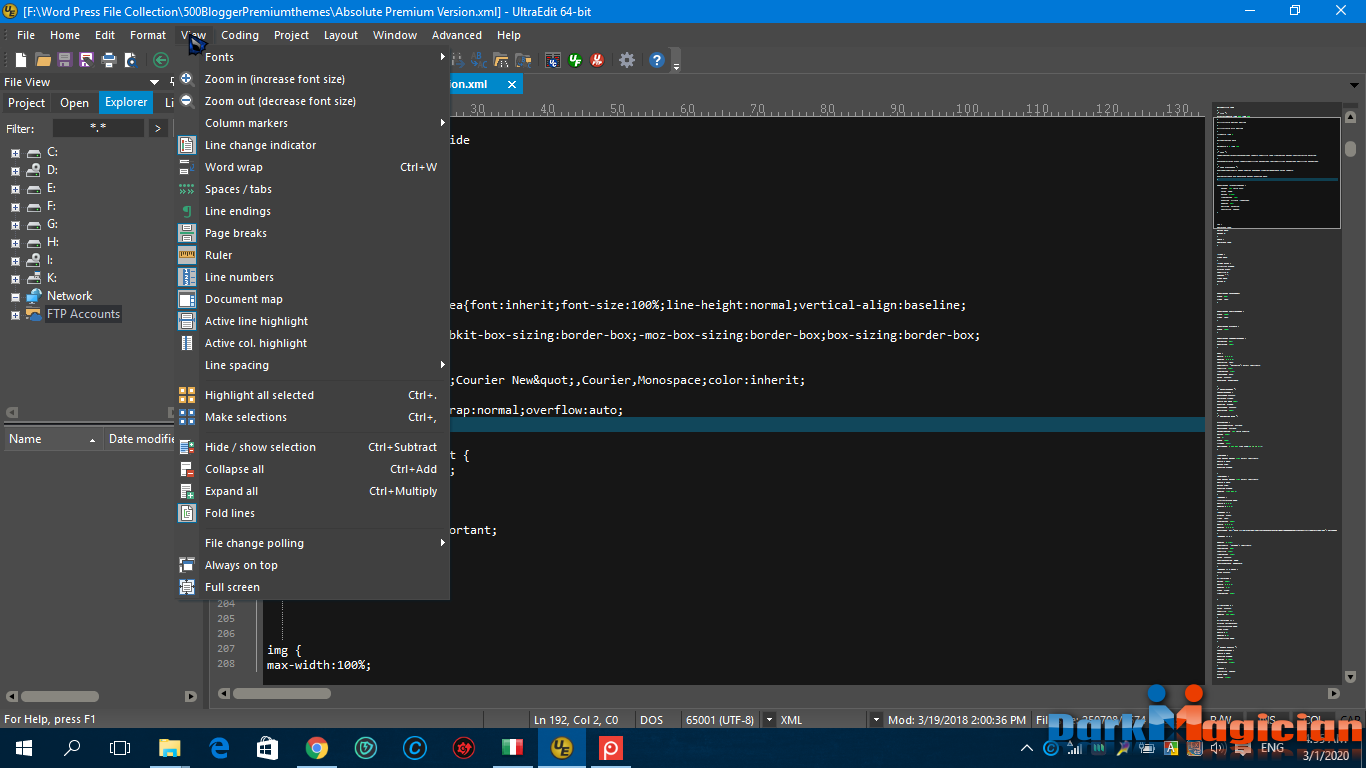Click the green Back arrow icon
The width and height of the screenshot is (1366, 768).
[x=160, y=60]
